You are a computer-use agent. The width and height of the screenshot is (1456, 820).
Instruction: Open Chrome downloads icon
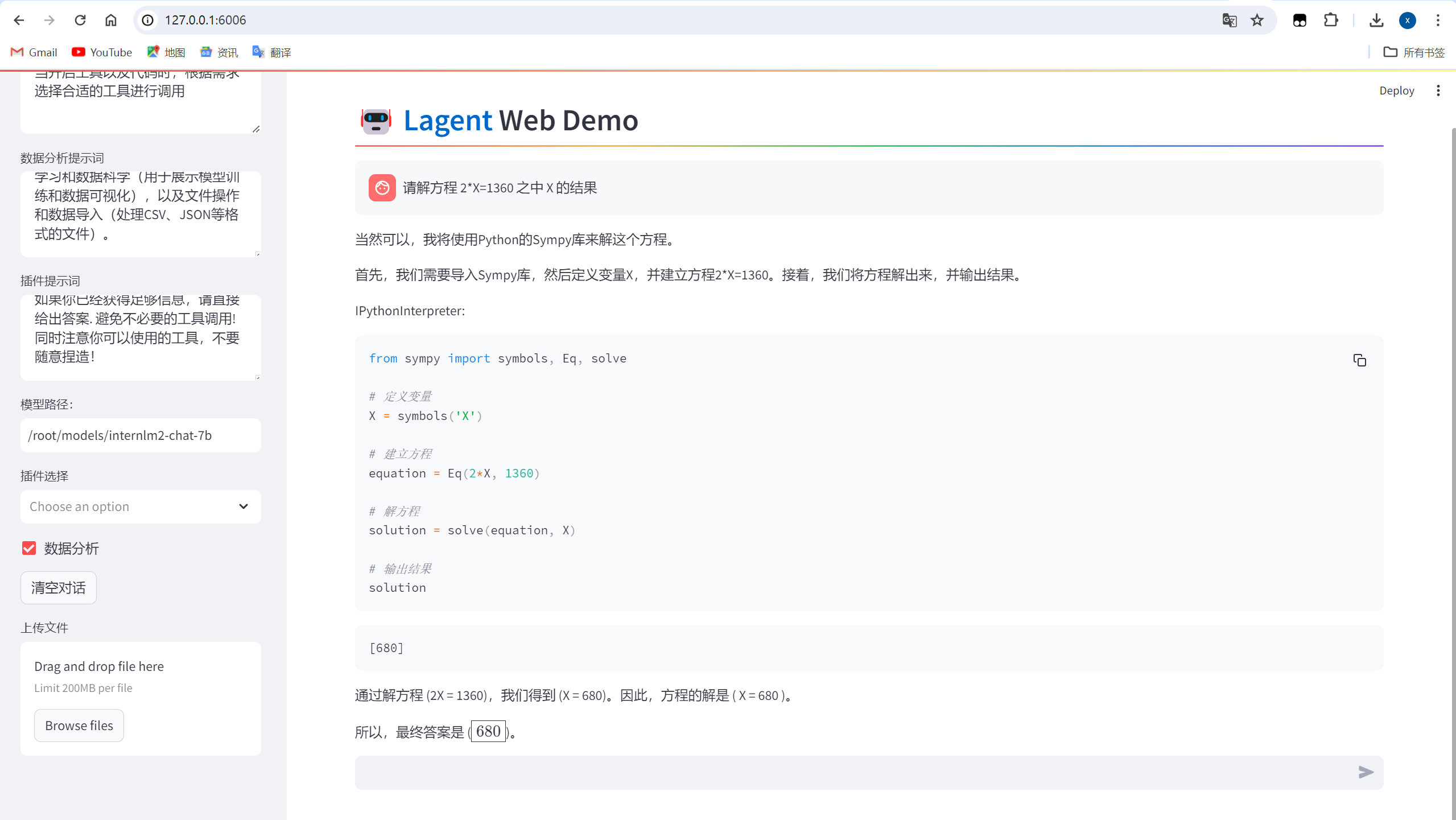(1376, 20)
